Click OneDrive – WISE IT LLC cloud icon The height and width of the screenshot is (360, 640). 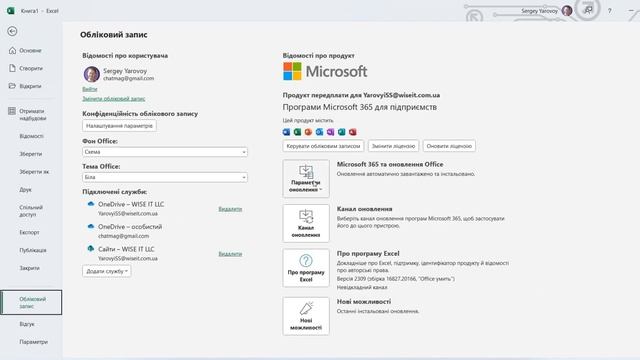click(x=91, y=204)
